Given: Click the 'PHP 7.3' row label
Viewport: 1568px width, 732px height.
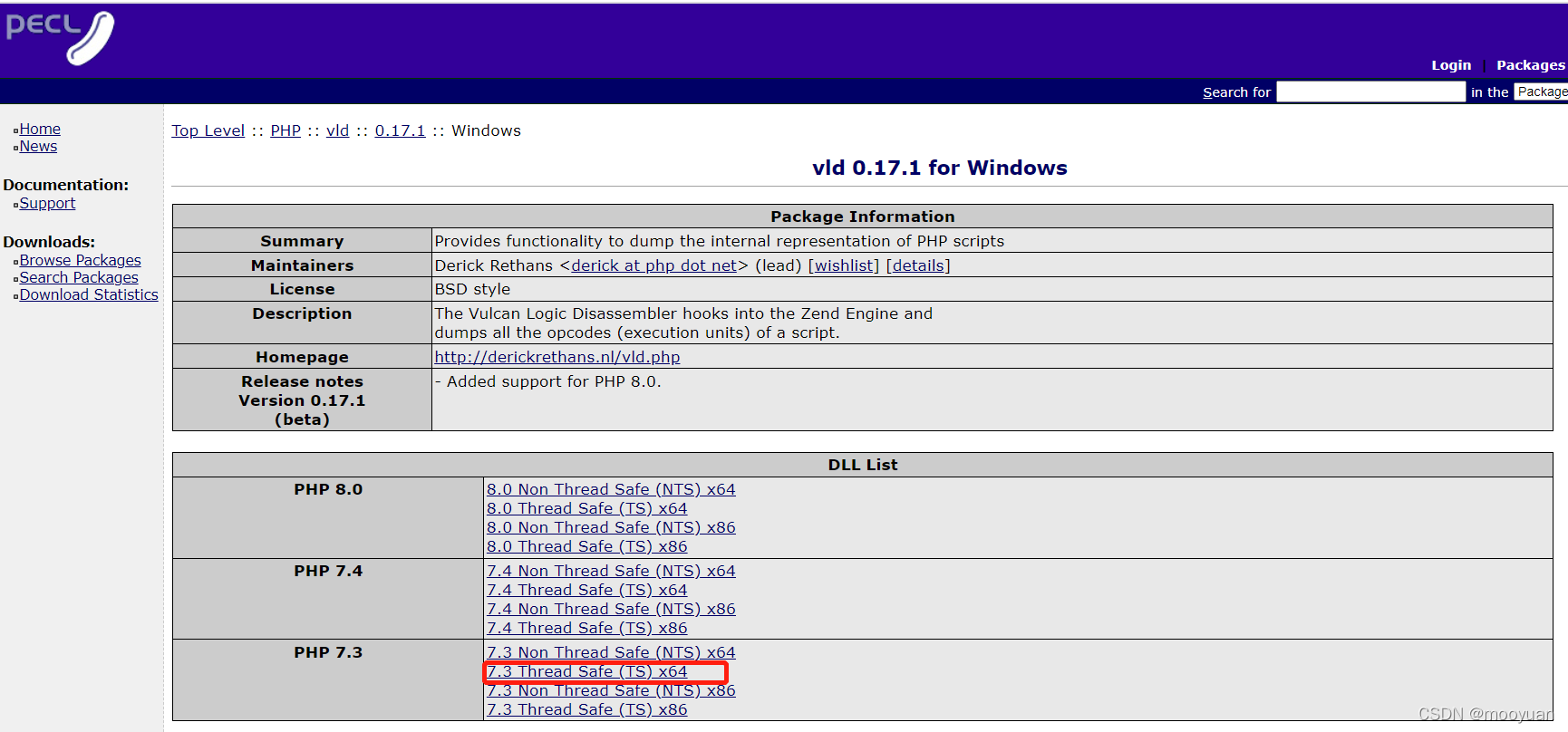Looking at the screenshot, I should (x=328, y=652).
